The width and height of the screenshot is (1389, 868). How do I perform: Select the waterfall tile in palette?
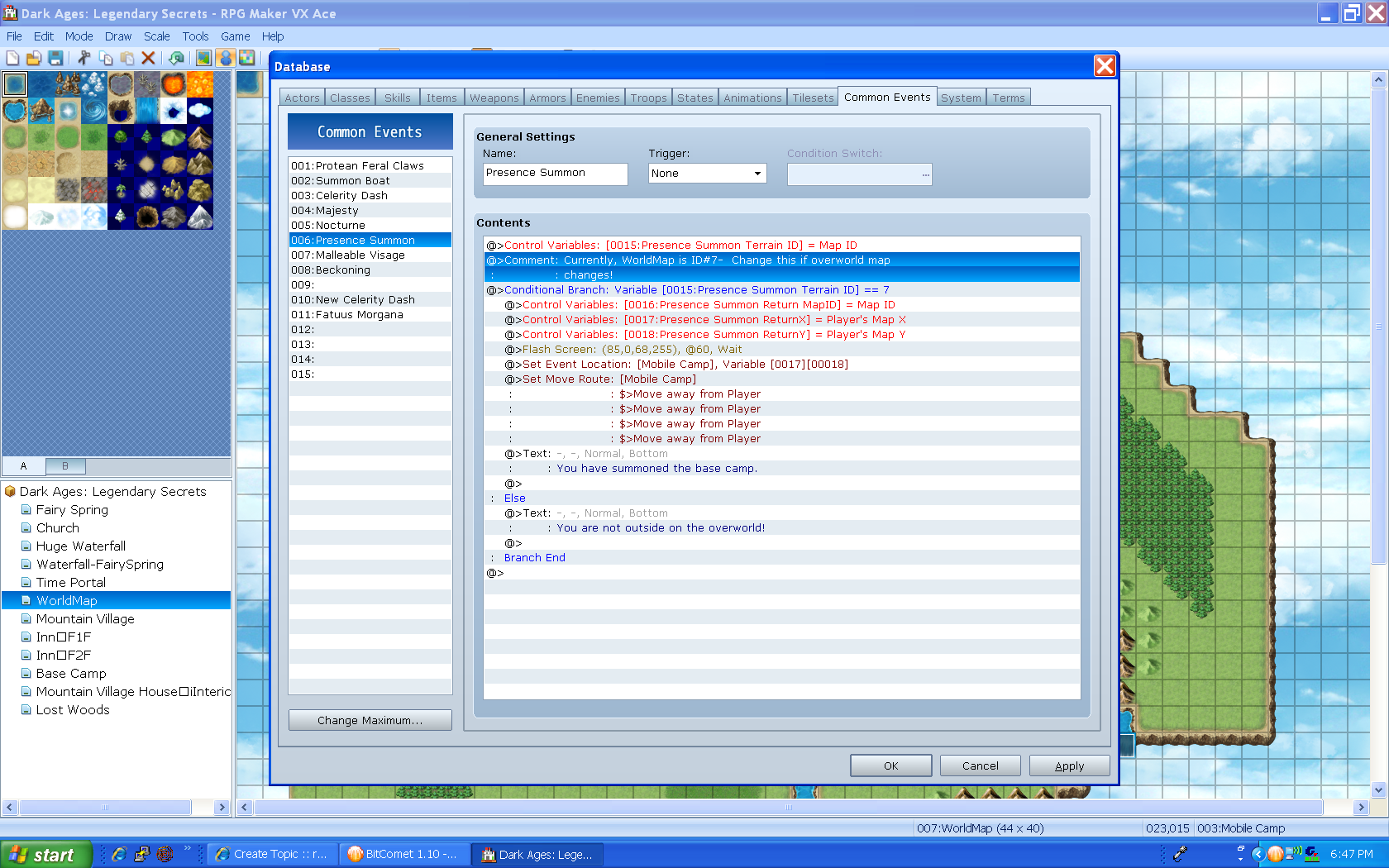(x=147, y=111)
